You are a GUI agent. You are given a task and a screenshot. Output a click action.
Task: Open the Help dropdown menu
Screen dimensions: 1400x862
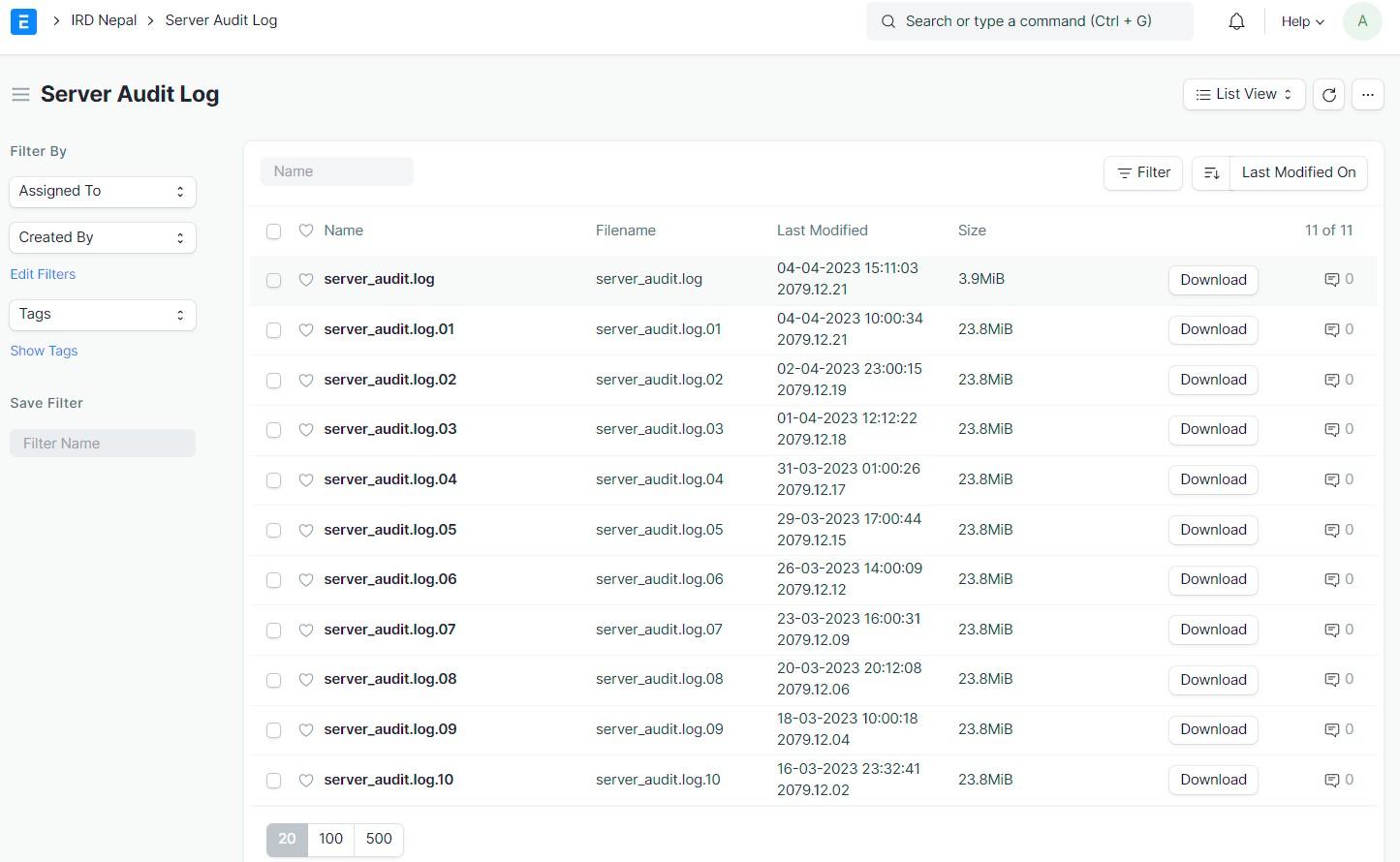pyautogui.click(x=1302, y=21)
